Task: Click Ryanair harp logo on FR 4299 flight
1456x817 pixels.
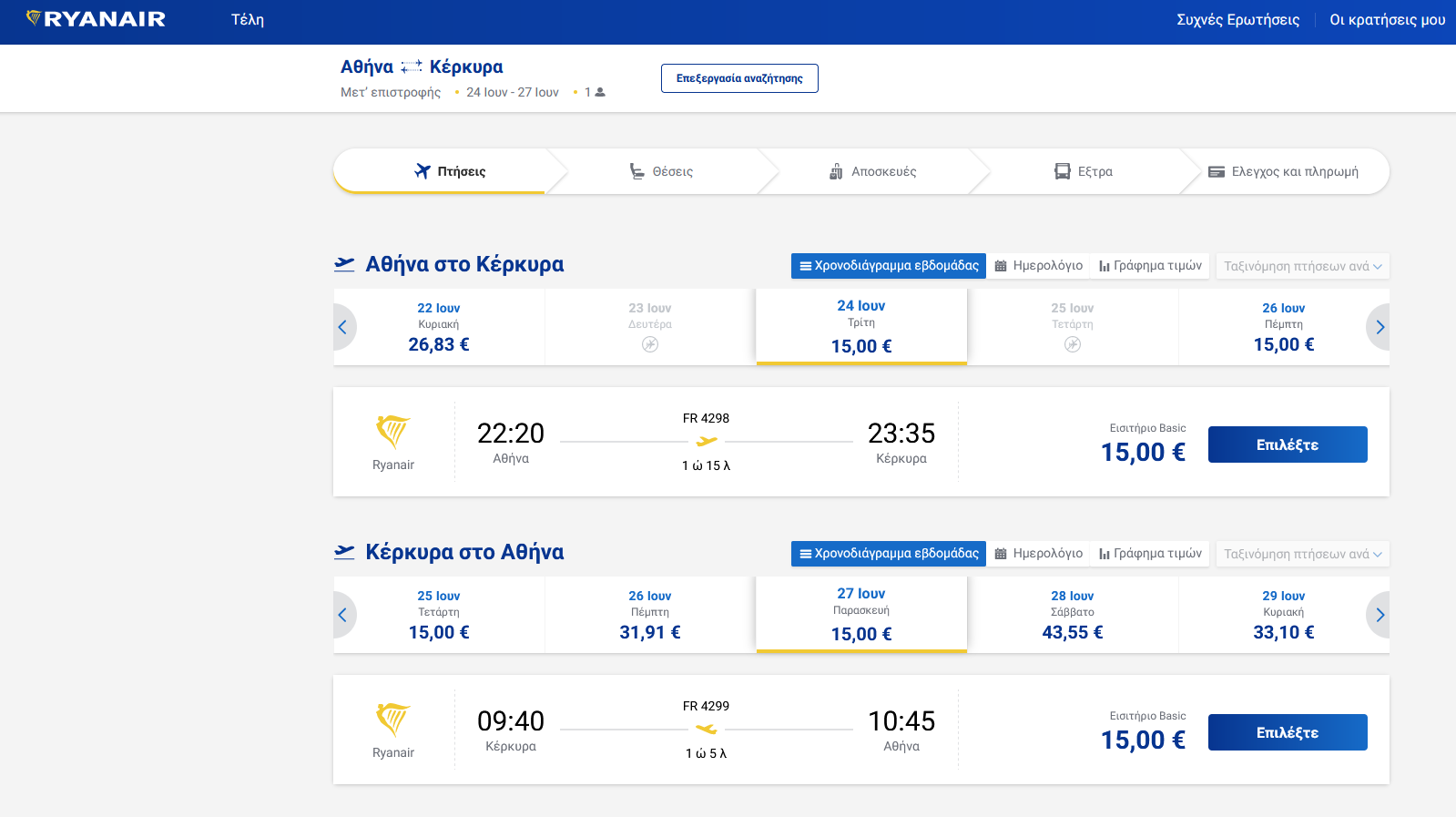Action: [x=393, y=720]
